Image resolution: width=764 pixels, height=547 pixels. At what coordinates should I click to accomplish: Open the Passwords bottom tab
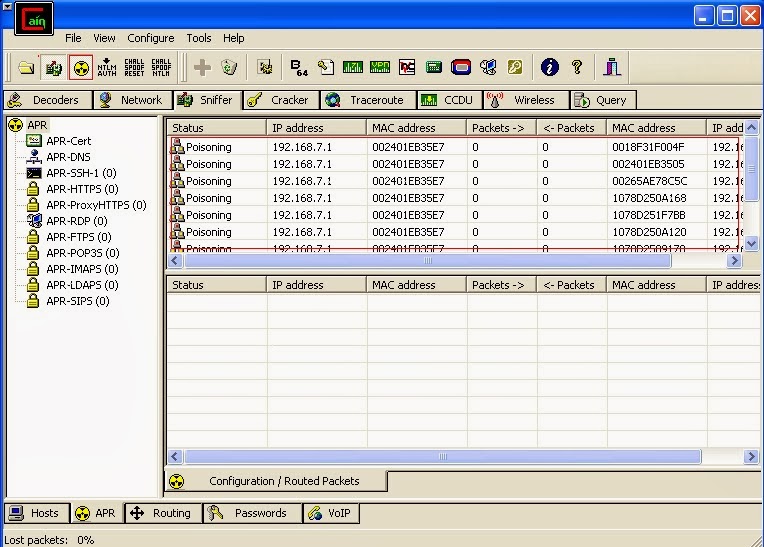coord(252,513)
